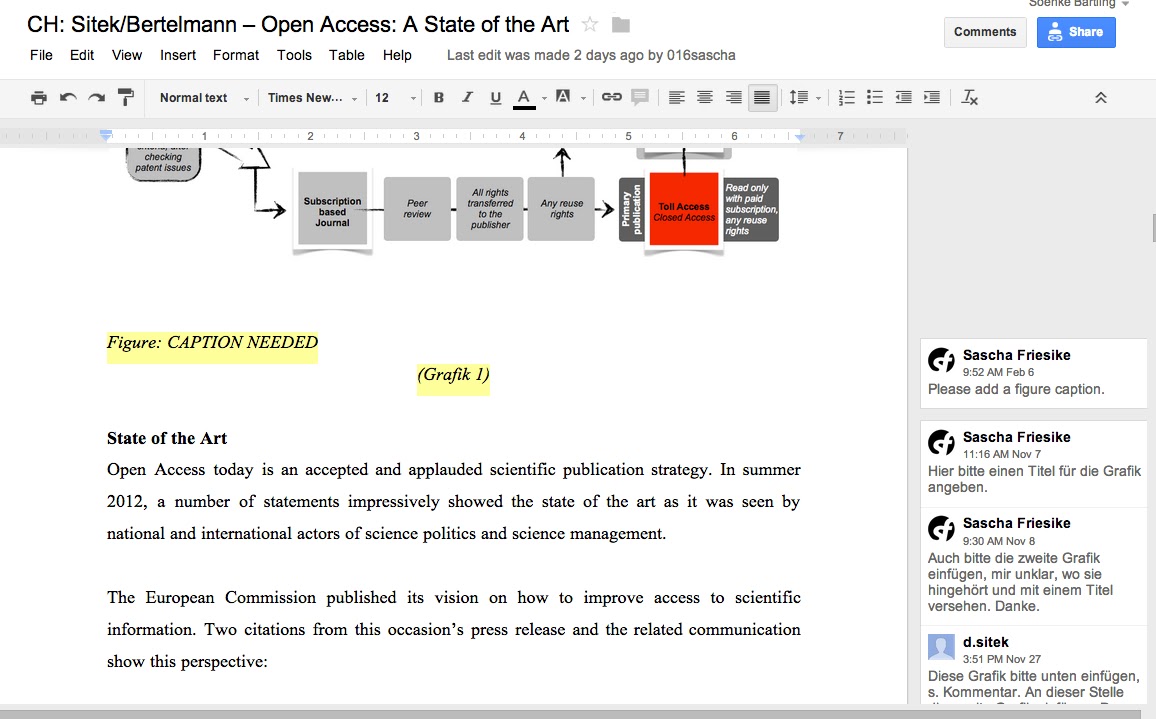
Task: Redo the last action
Action: tap(97, 97)
